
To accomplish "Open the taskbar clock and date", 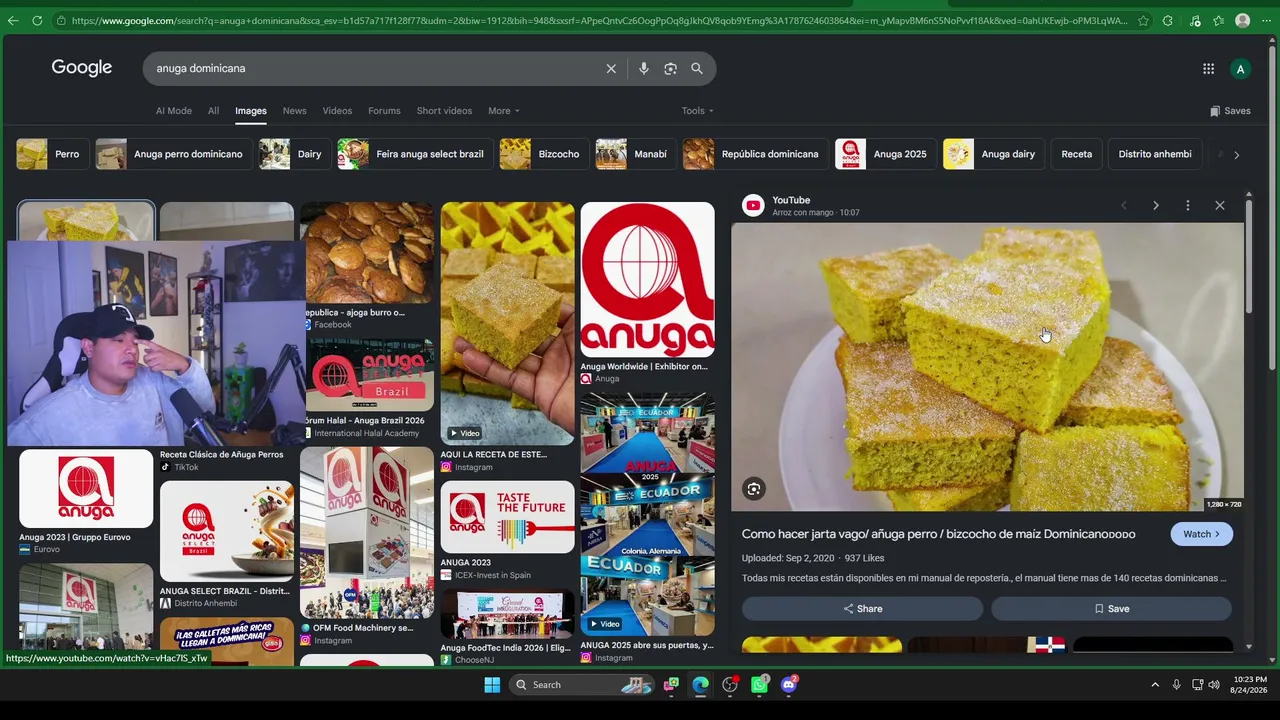I will tap(1250, 685).
